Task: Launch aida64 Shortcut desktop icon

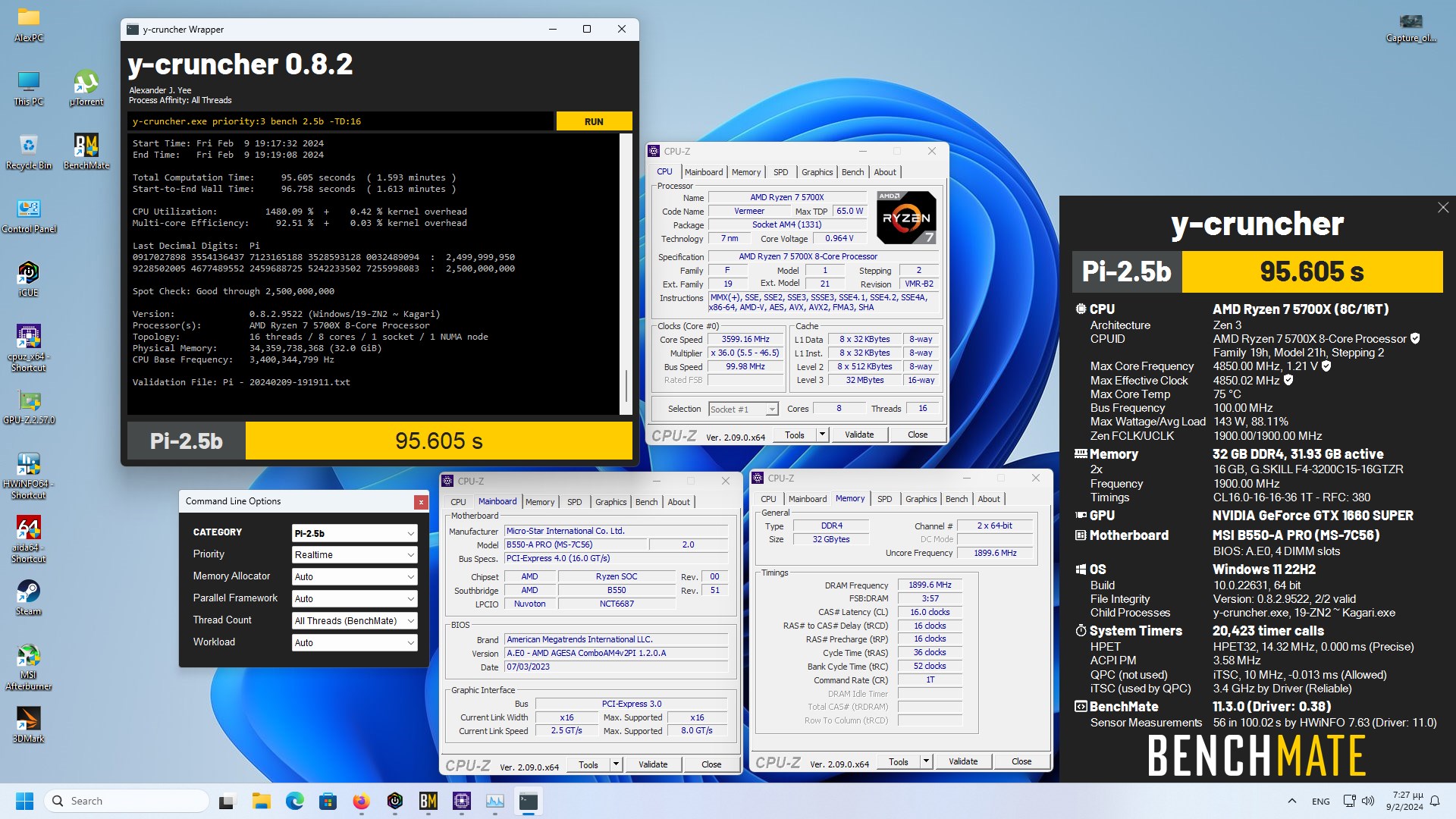Action: pyautogui.click(x=29, y=539)
